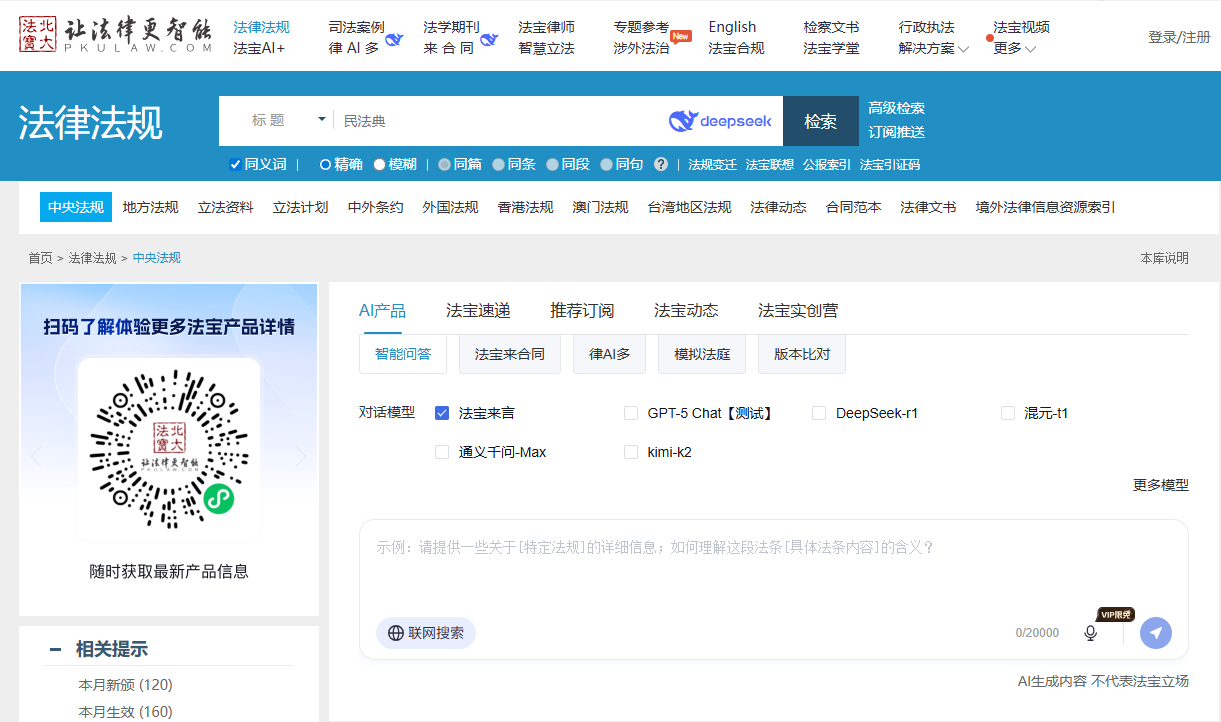
Task: Go to previous banner with left arrow
Action: (36, 457)
